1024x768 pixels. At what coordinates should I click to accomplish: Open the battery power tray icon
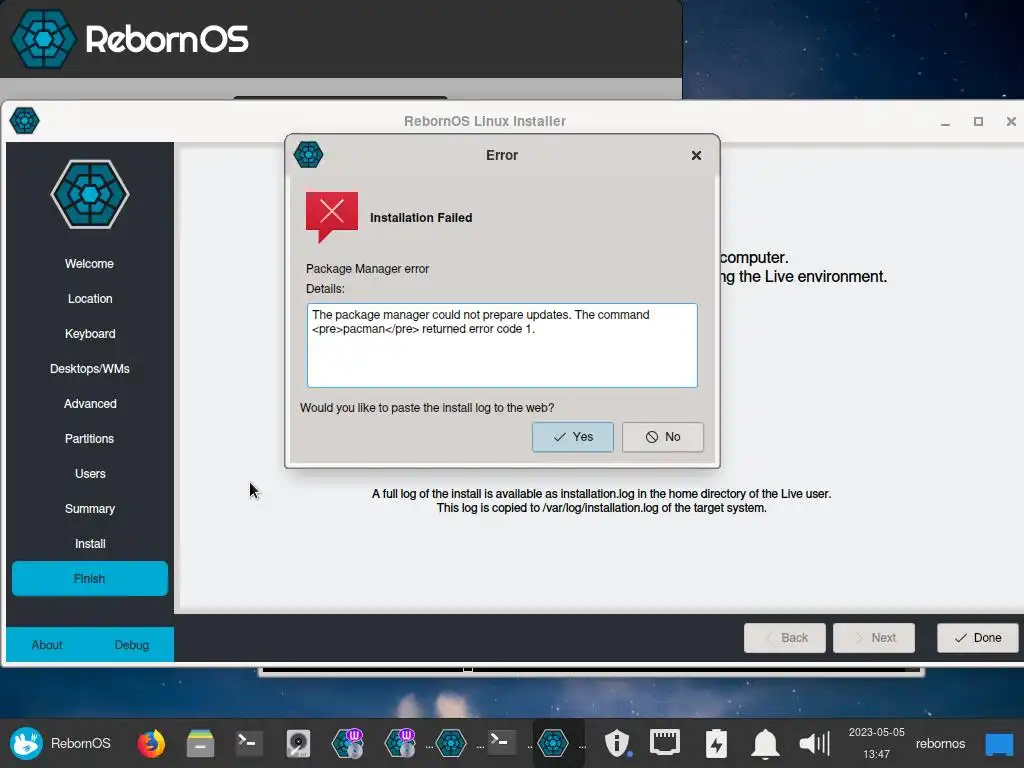[x=716, y=744]
